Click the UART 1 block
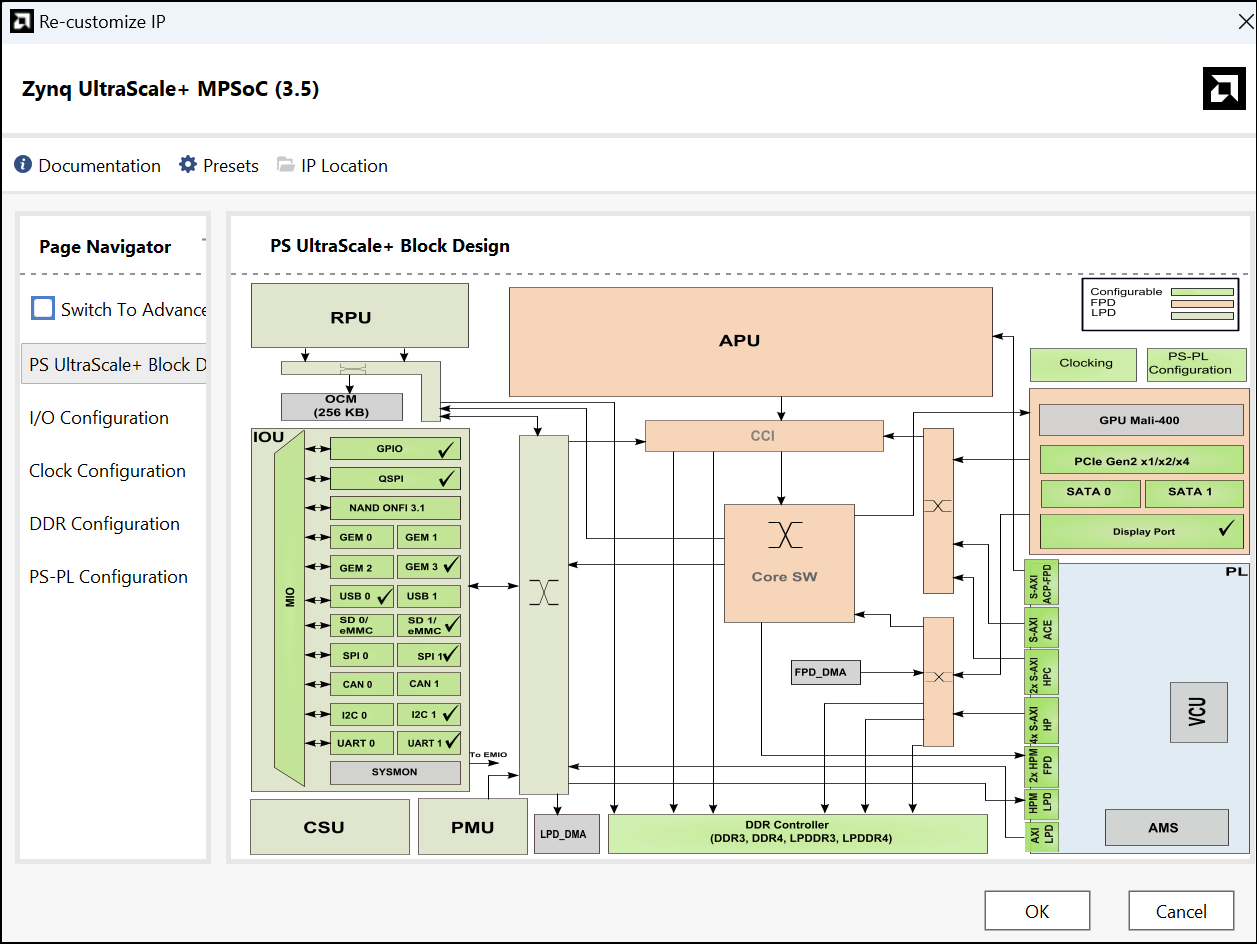This screenshot has height=944, width=1257. pos(429,743)
